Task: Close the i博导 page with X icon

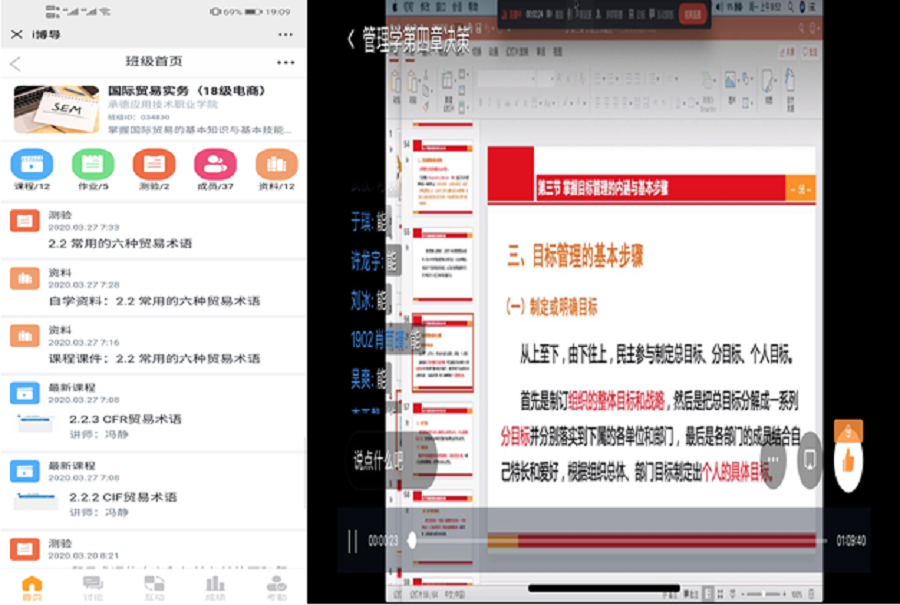Action: point(16,35)
